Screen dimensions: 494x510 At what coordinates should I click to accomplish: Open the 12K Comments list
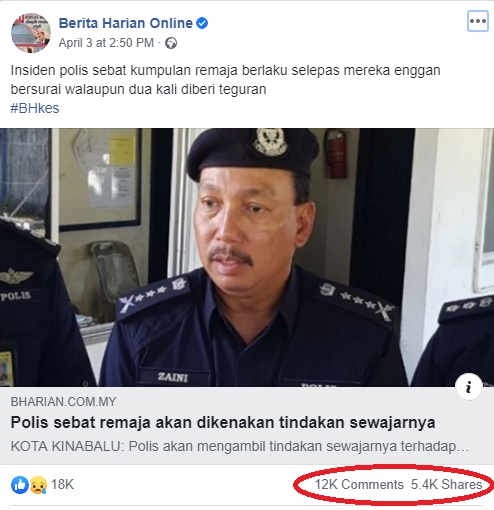359,484
